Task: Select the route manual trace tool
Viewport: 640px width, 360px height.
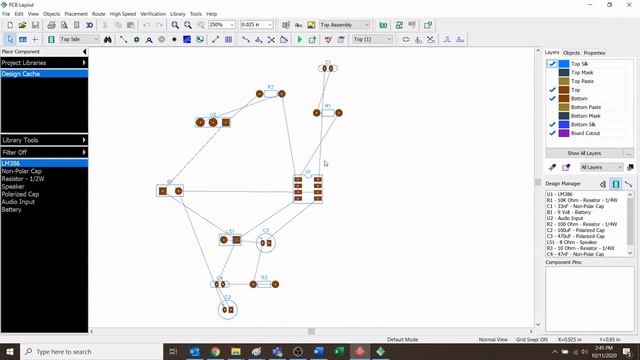Action: tap(123, 40)
